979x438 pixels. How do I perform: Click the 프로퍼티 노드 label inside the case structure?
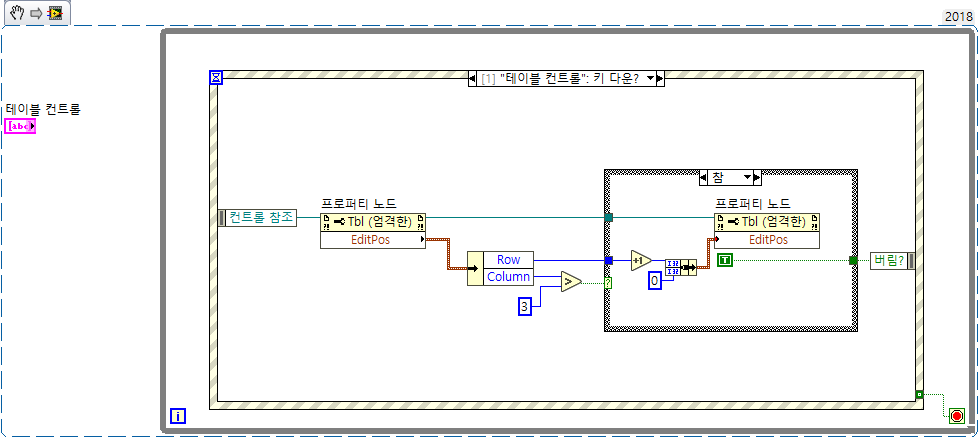752,203
